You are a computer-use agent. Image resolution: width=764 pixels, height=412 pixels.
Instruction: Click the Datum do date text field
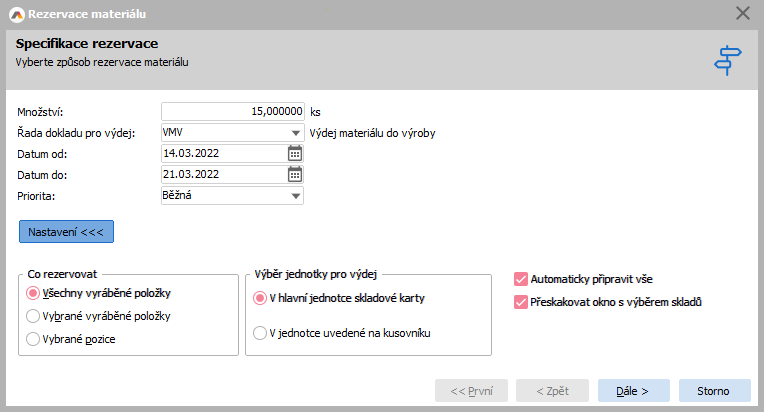(x=222, y=174)
